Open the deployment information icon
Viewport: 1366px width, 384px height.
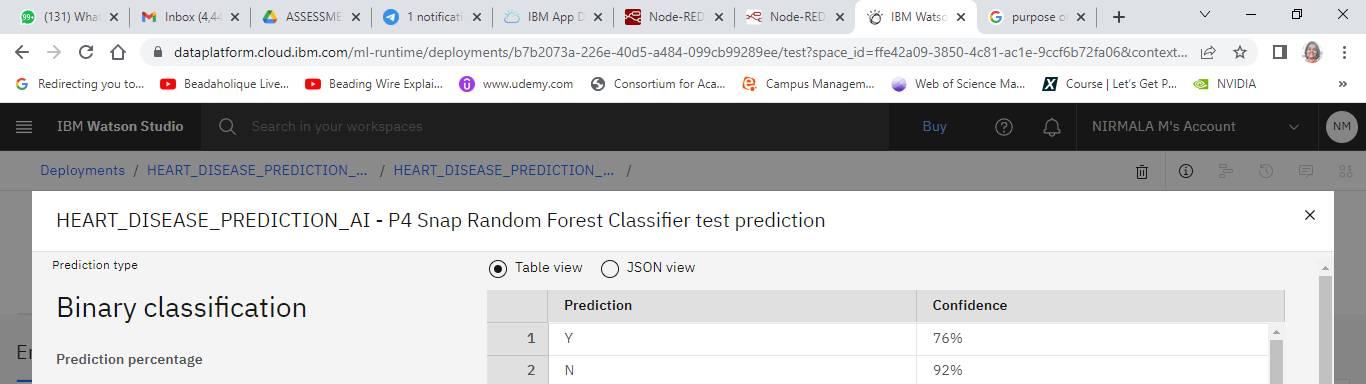point(1185,171)
